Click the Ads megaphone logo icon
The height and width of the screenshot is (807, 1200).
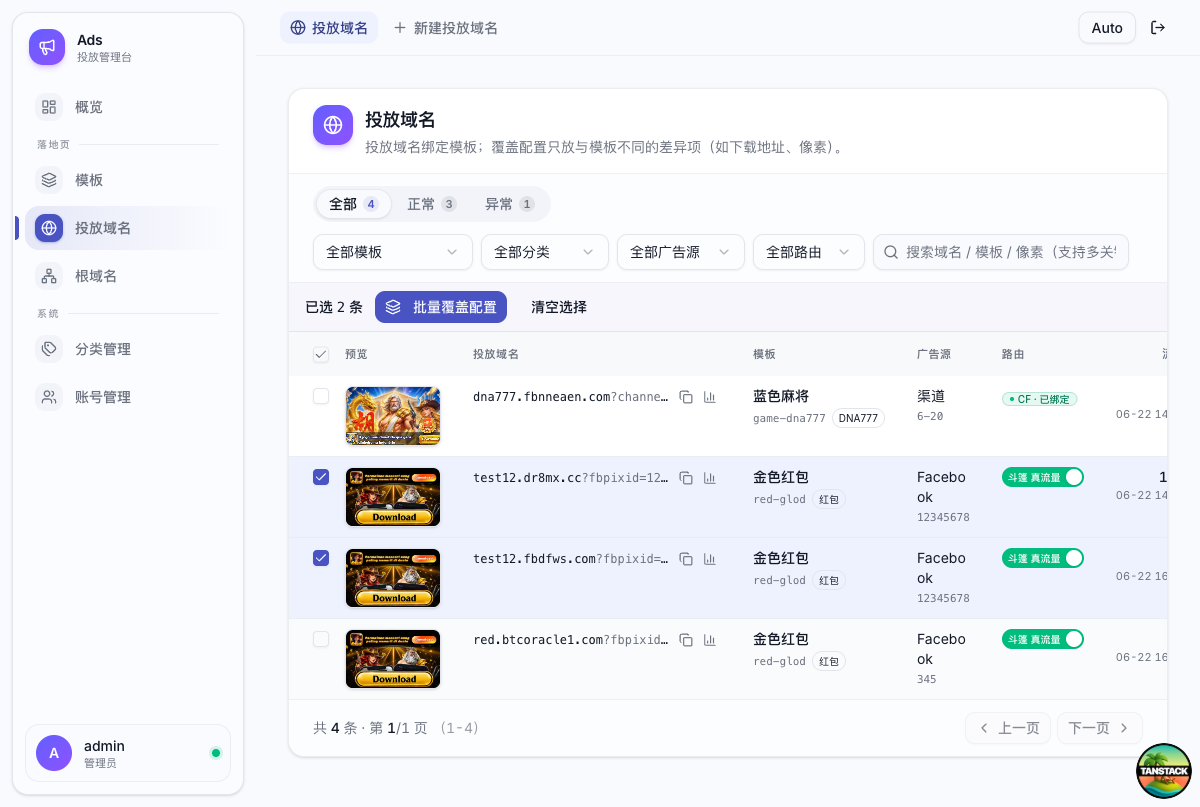click(47, 47)
